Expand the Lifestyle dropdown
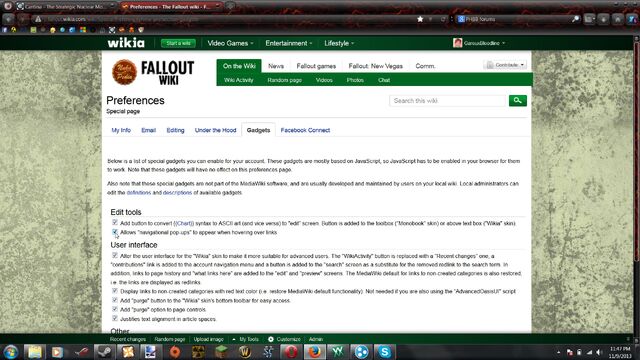Image resolution: width=640 pixels, height=360 pixels. (339, 43)
